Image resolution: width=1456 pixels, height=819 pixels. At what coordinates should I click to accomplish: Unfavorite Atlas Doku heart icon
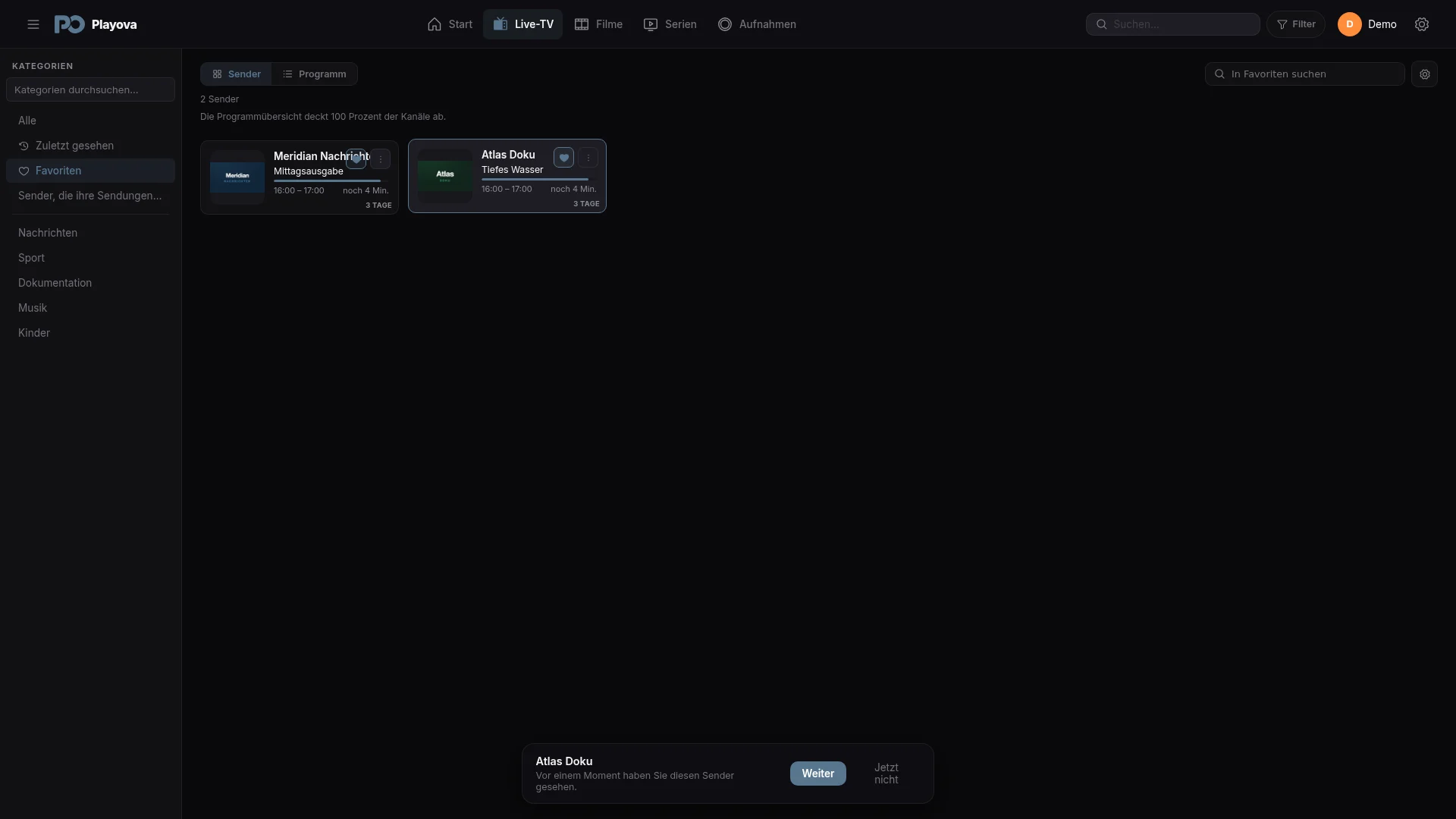point(563,158)
